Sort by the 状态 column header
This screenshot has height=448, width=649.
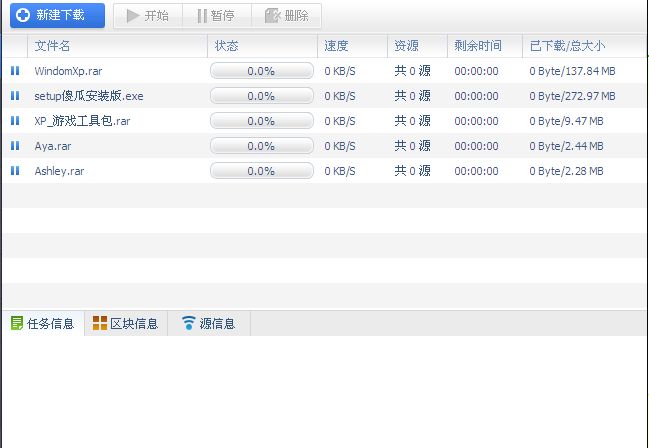[x=262, y=46]
